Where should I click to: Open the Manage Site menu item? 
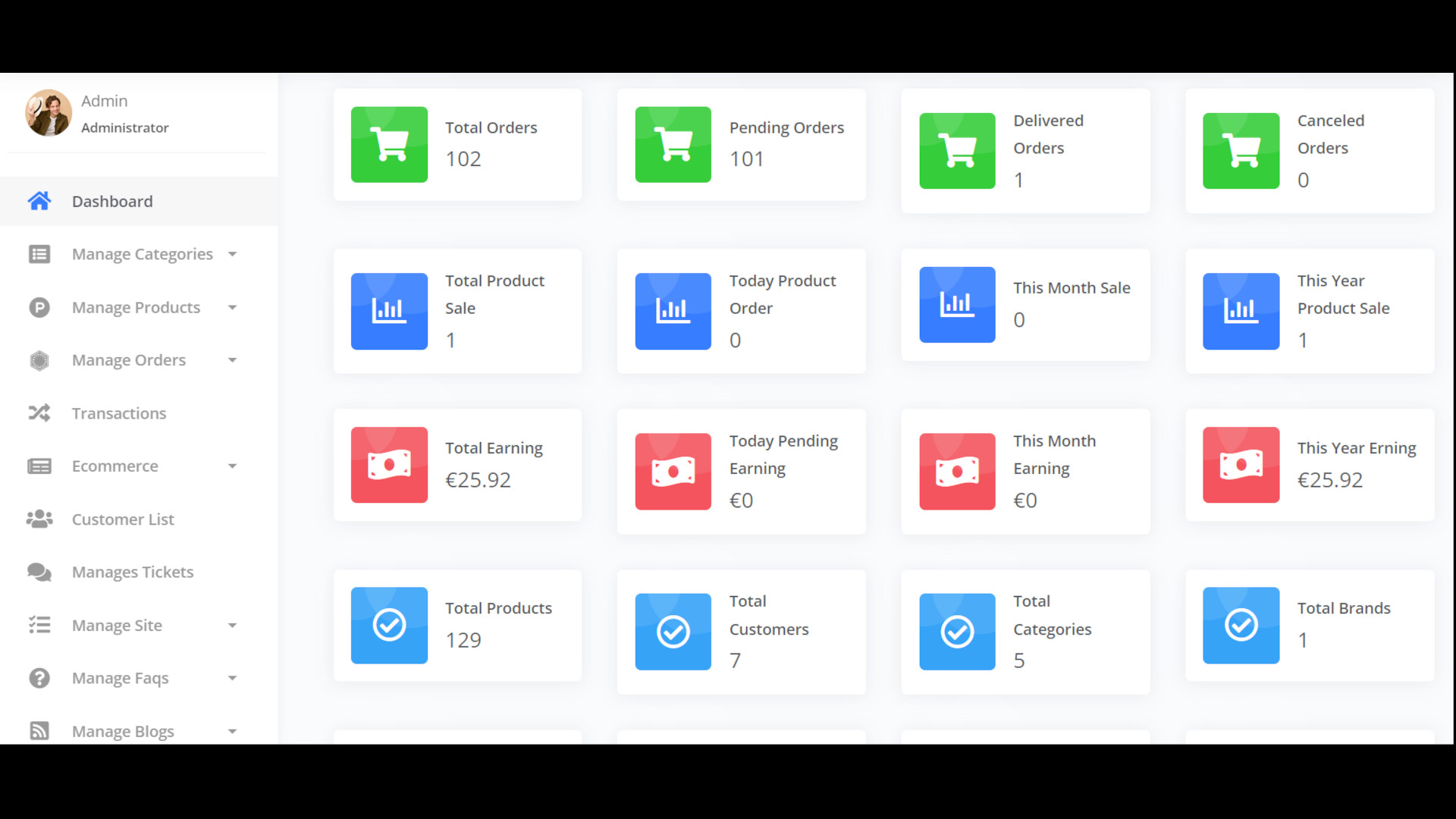(117, 626)
